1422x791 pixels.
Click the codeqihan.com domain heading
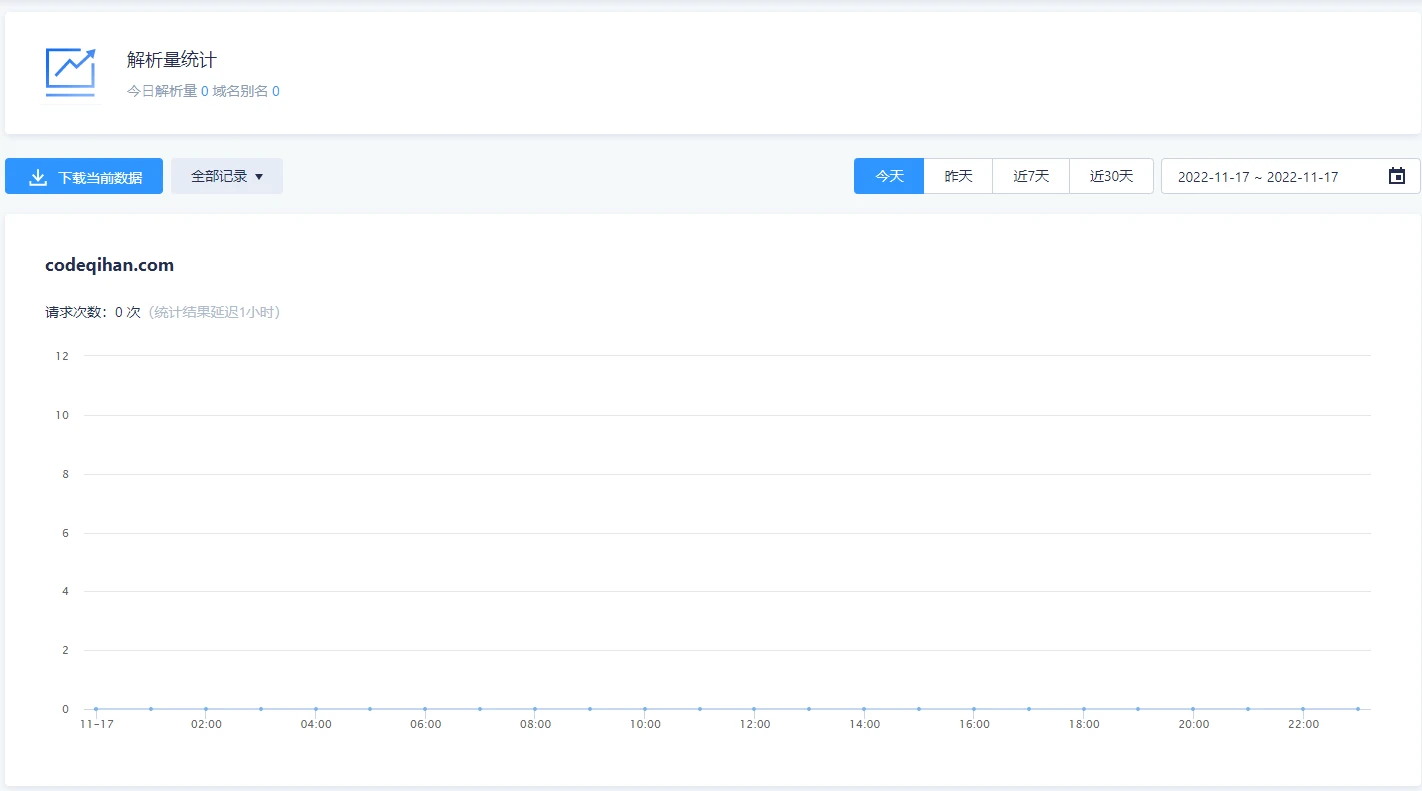110,265
